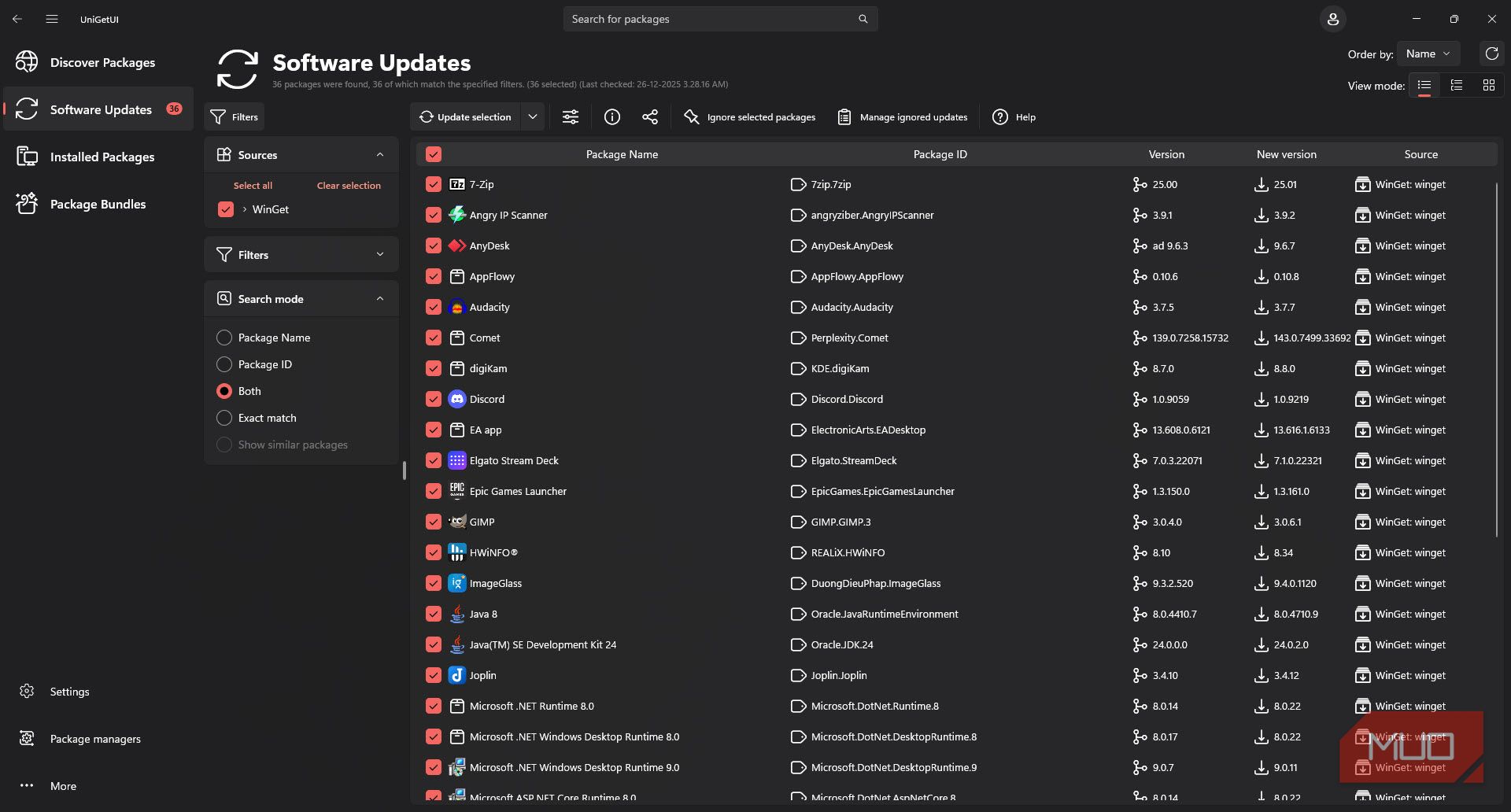
Task: Select the Package Name search mode
Action: 224,338
